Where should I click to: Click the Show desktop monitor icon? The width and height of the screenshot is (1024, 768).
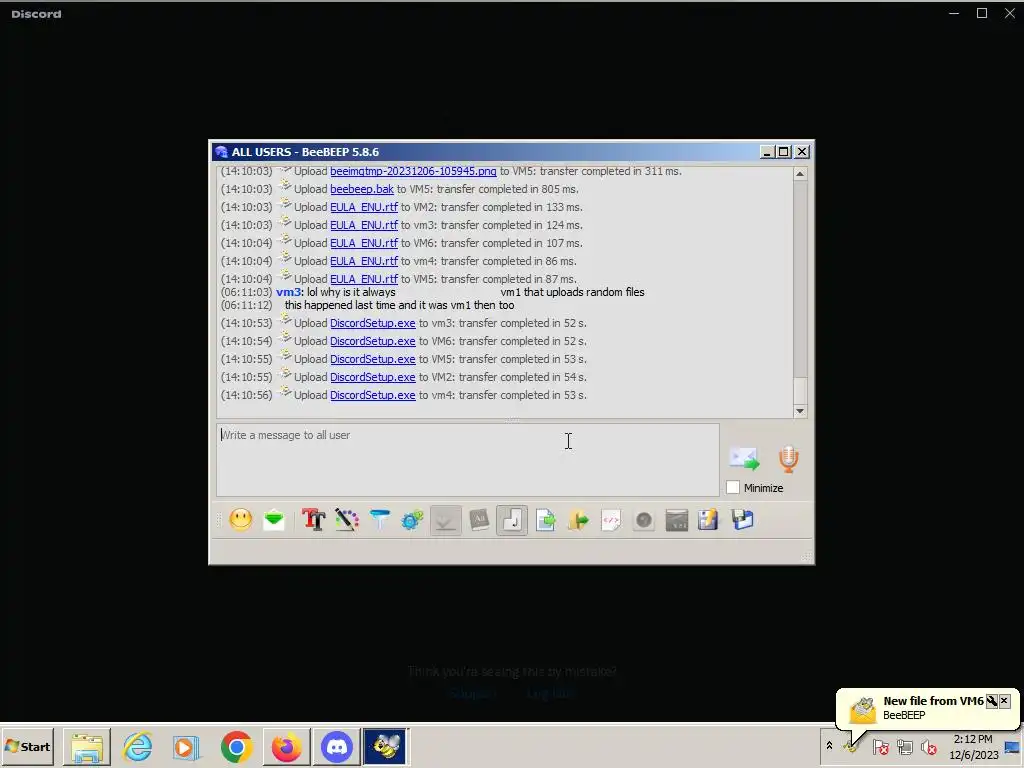(1013, 746)
